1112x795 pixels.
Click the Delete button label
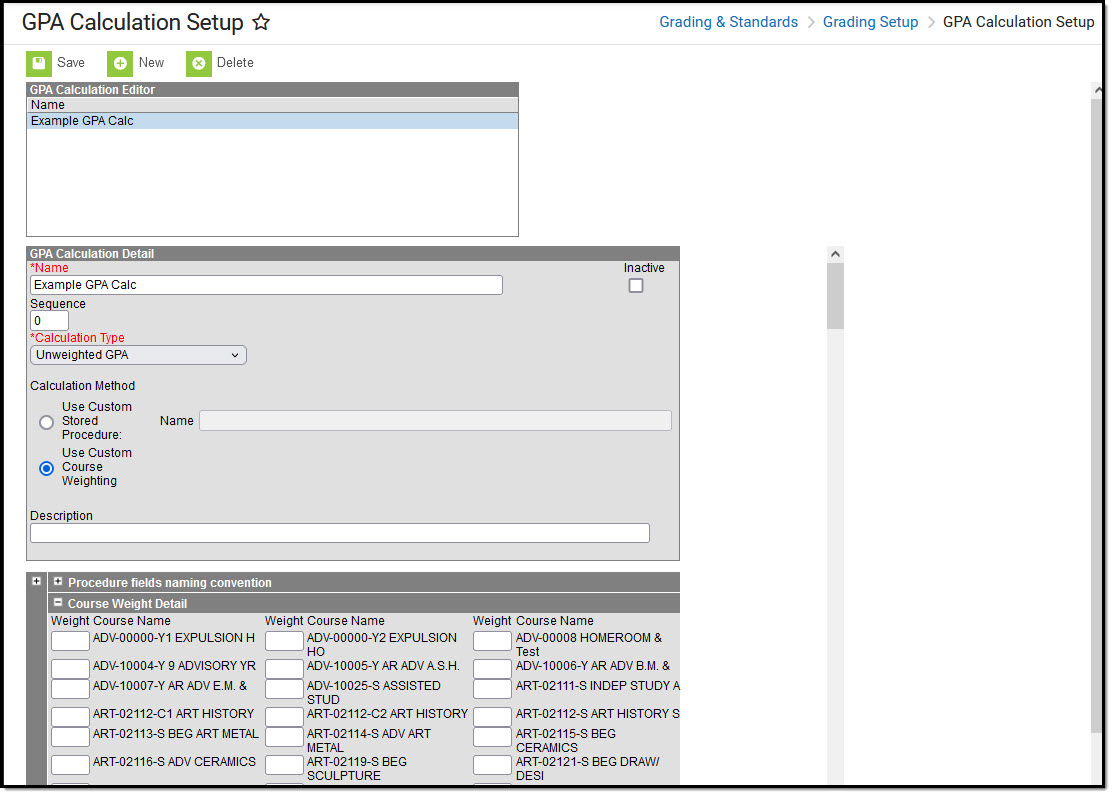coord(235,62)
